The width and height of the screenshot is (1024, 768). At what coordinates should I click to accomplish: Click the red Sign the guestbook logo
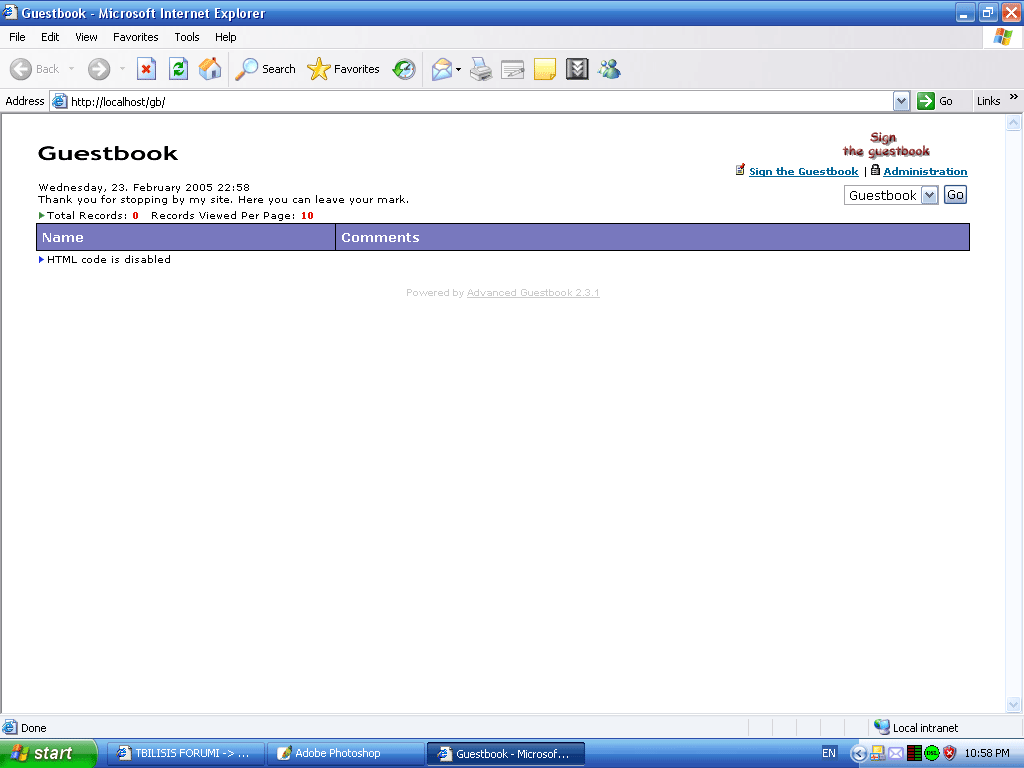pos(886,144)
